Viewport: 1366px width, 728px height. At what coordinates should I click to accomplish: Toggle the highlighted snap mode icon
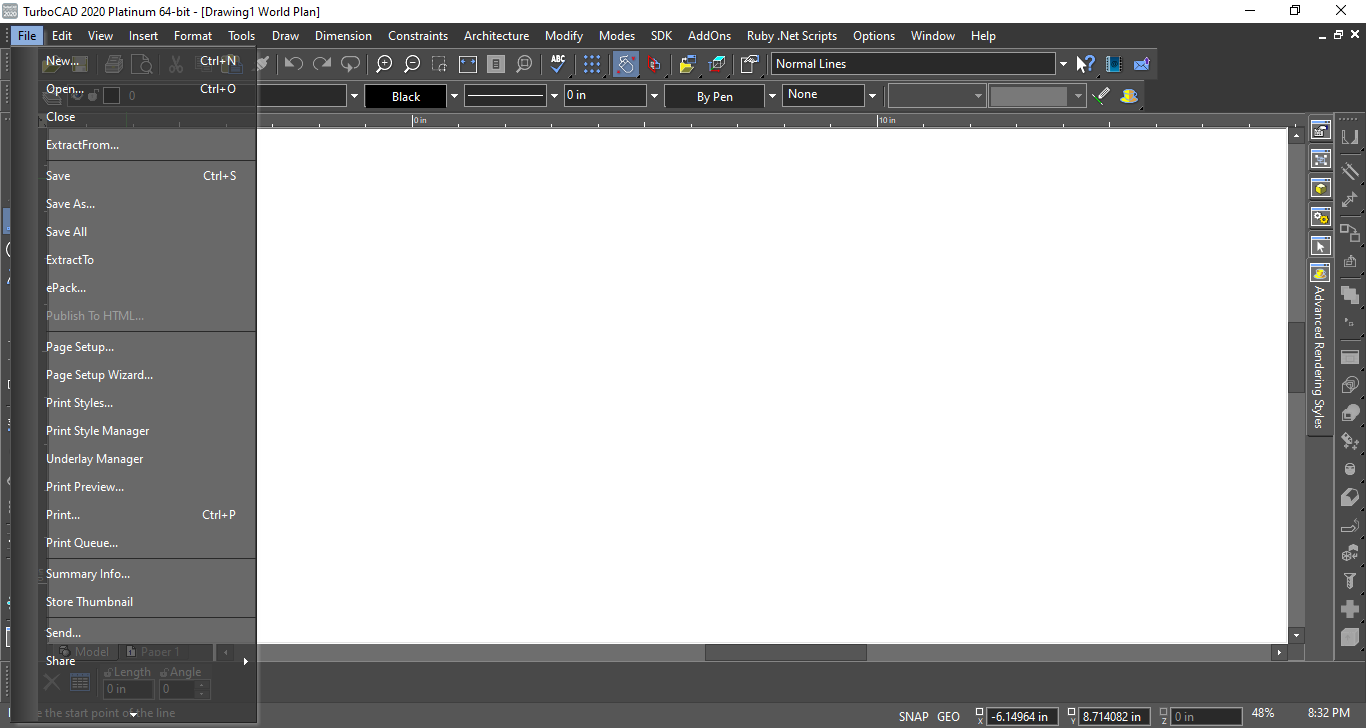[x=626, y=64]
